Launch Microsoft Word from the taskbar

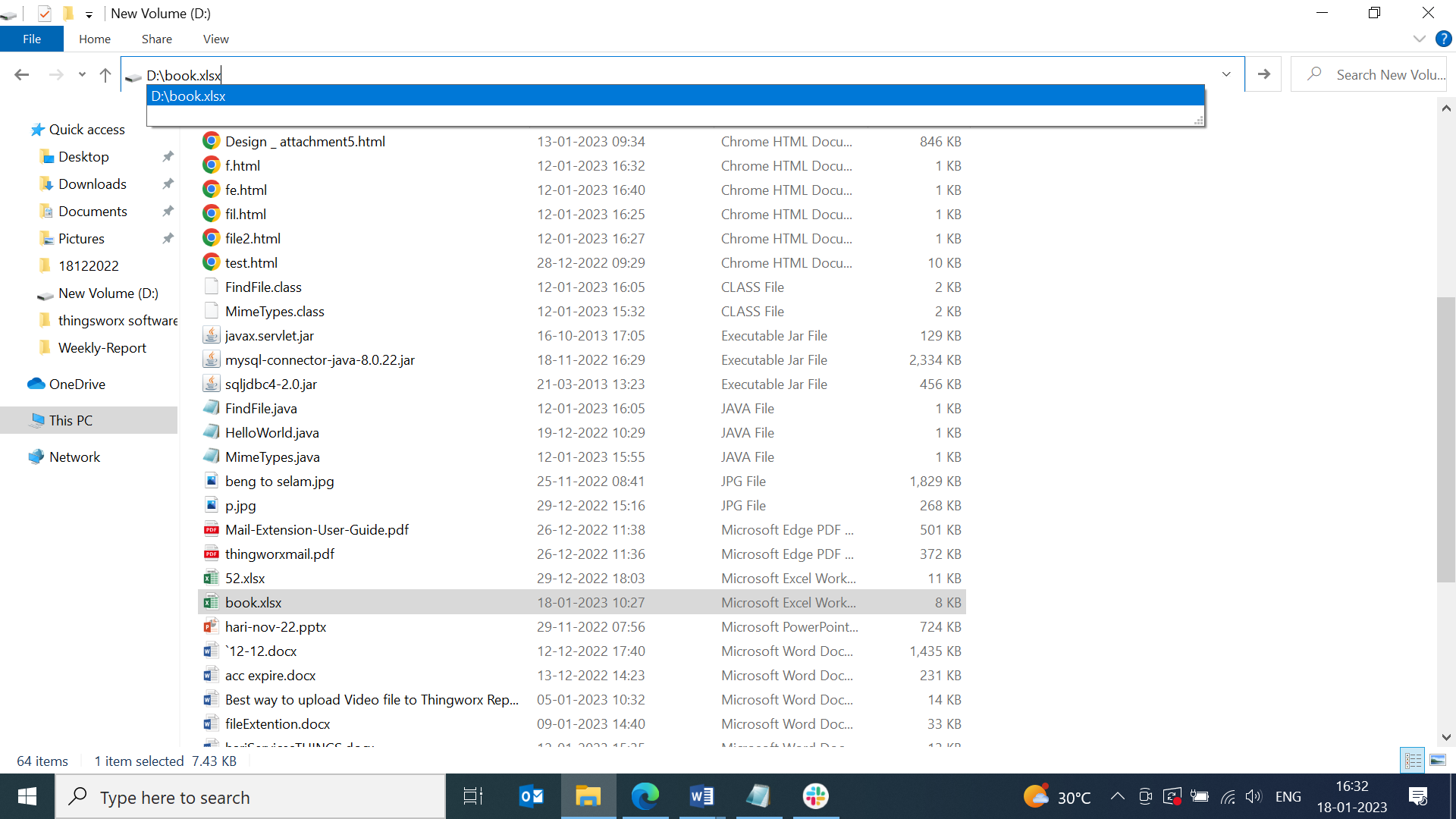click(x=701, y=796)
